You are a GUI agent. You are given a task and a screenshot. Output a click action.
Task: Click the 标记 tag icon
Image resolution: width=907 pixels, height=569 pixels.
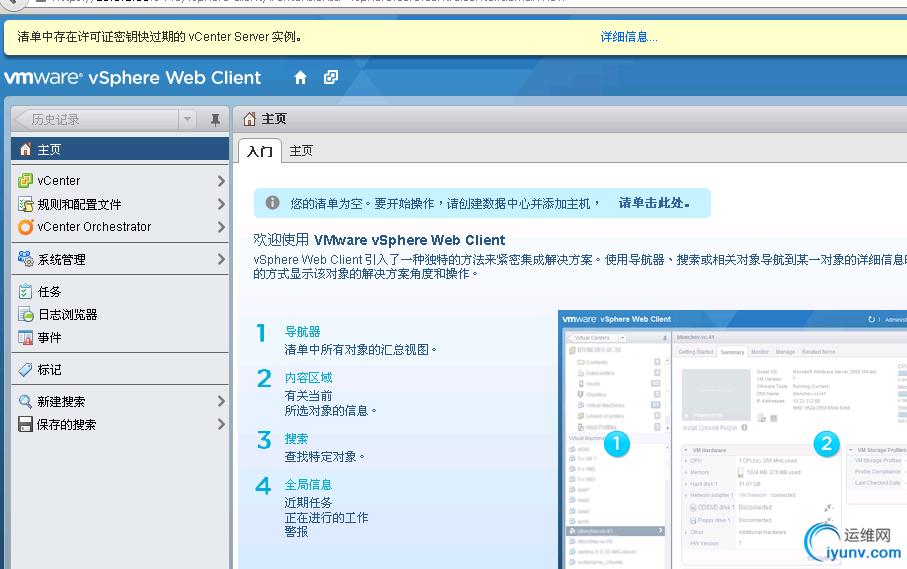[x=25, y=370]
